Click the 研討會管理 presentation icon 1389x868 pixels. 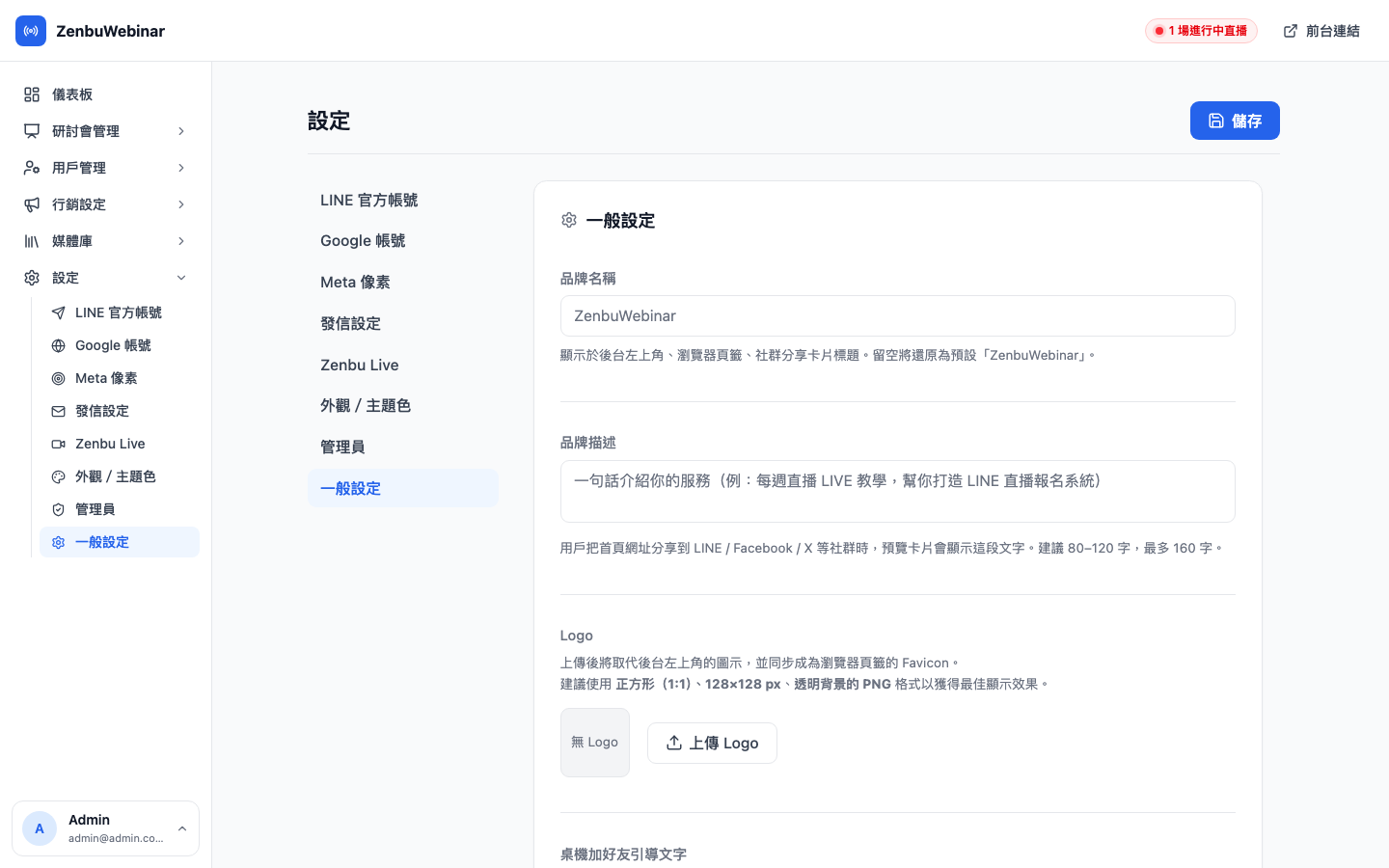(x=32, y=131)
